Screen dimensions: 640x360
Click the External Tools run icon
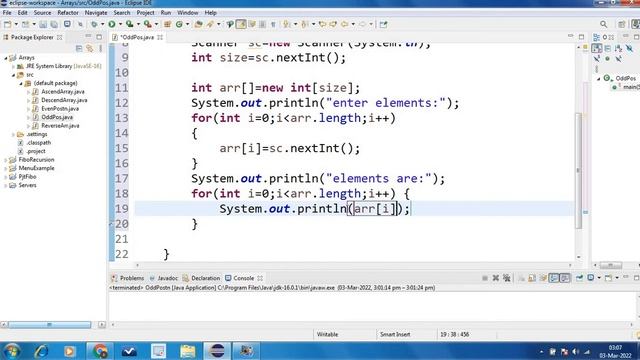pyautogui.click(x=147, y=24)
